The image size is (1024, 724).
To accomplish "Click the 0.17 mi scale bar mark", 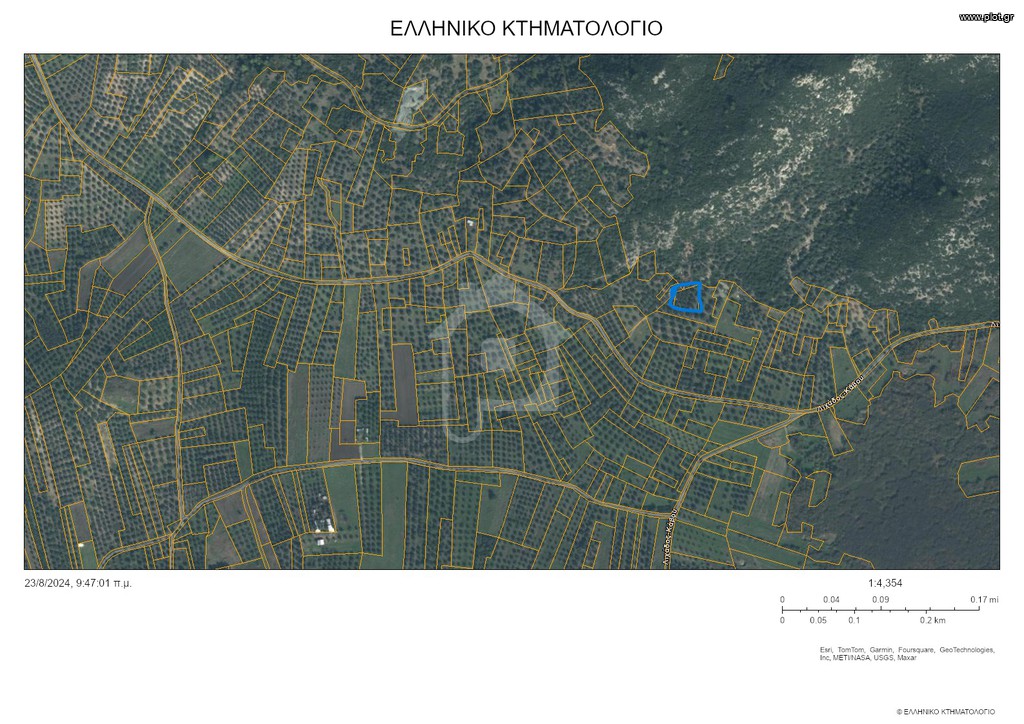I will pyautogui.click(x=984, y=599).
